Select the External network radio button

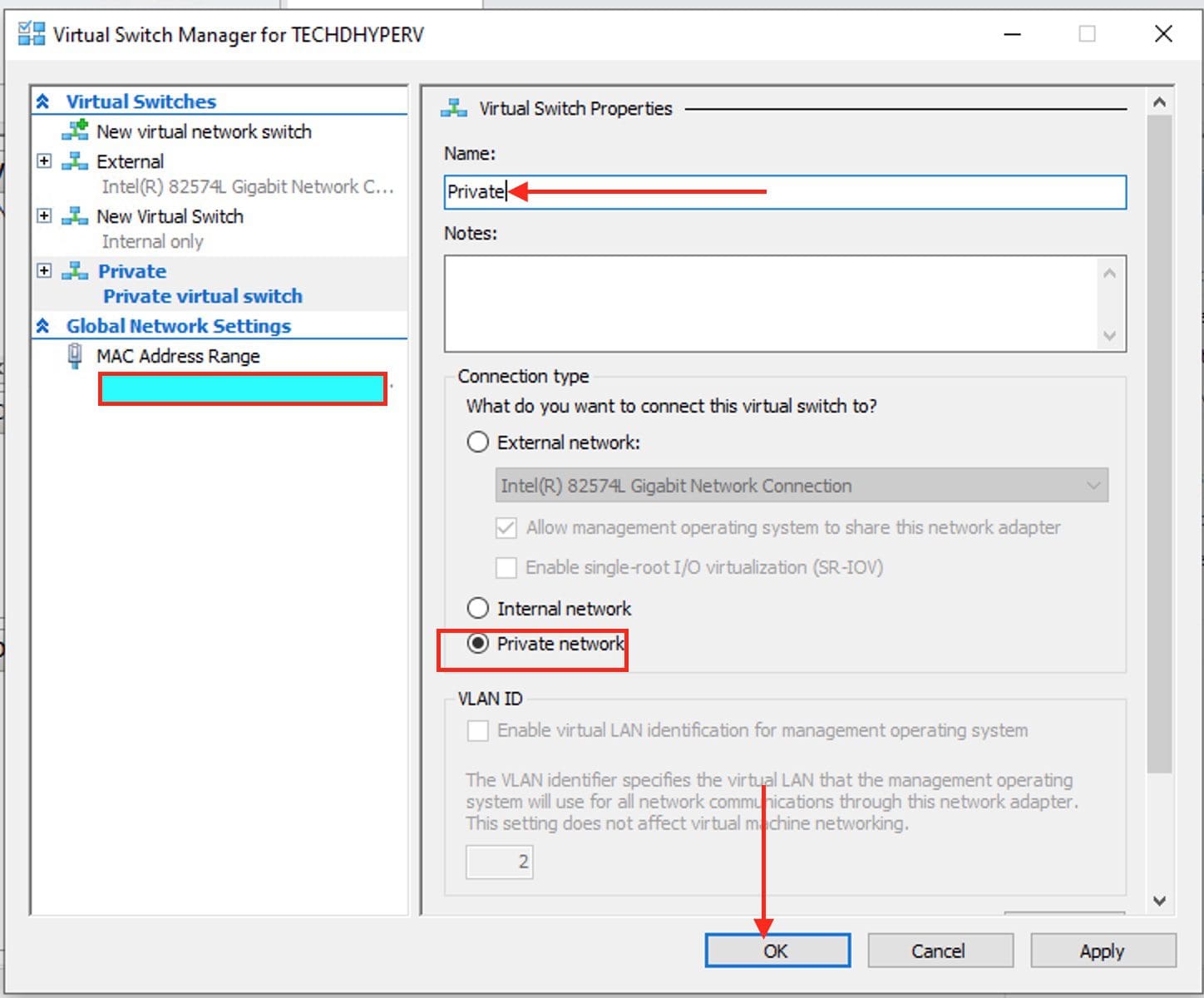(477, 442)
